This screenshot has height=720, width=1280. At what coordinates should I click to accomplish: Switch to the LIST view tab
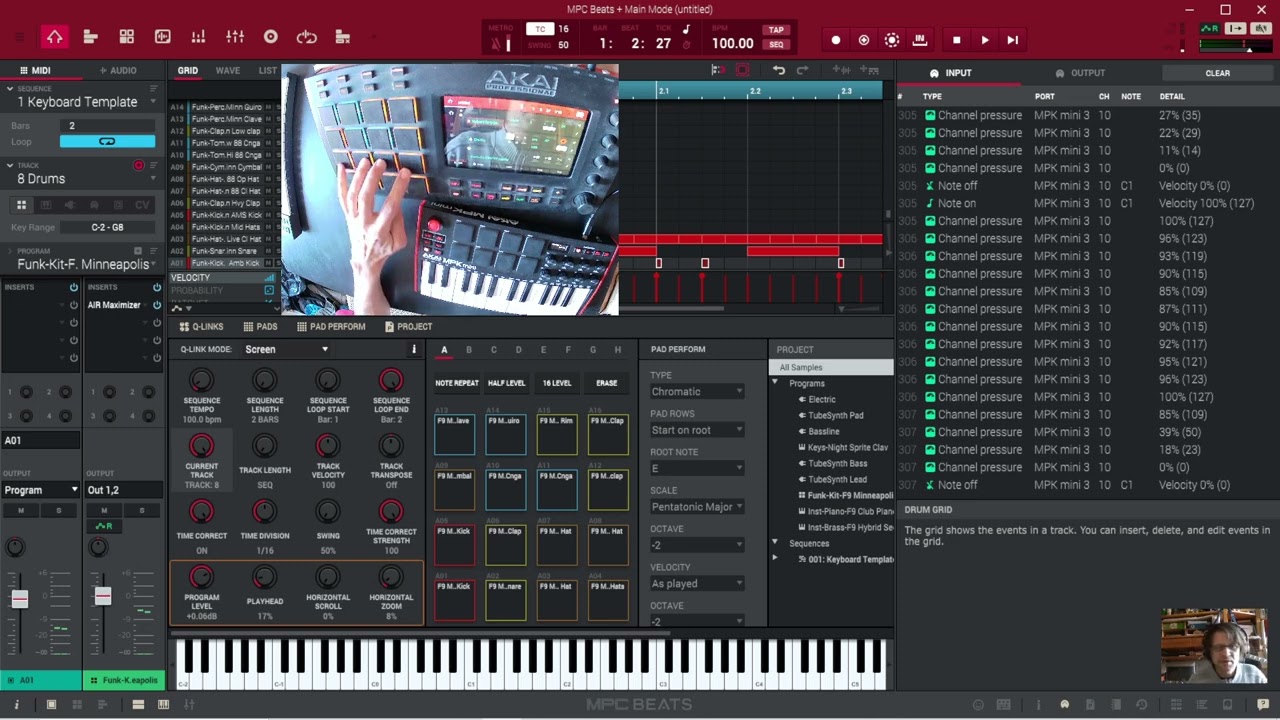coord(267,71)
